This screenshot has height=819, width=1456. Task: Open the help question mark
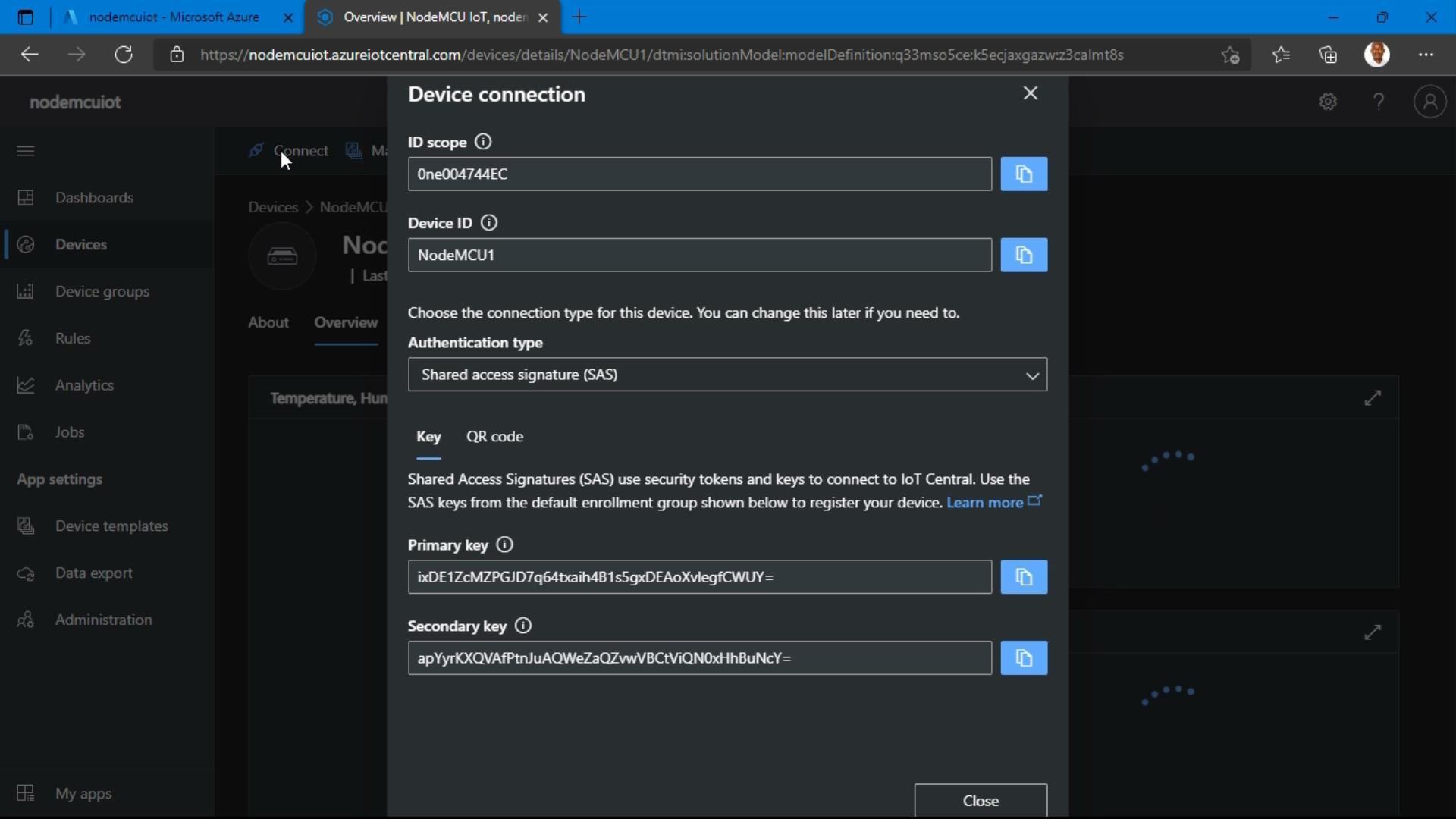[1379, 101]
